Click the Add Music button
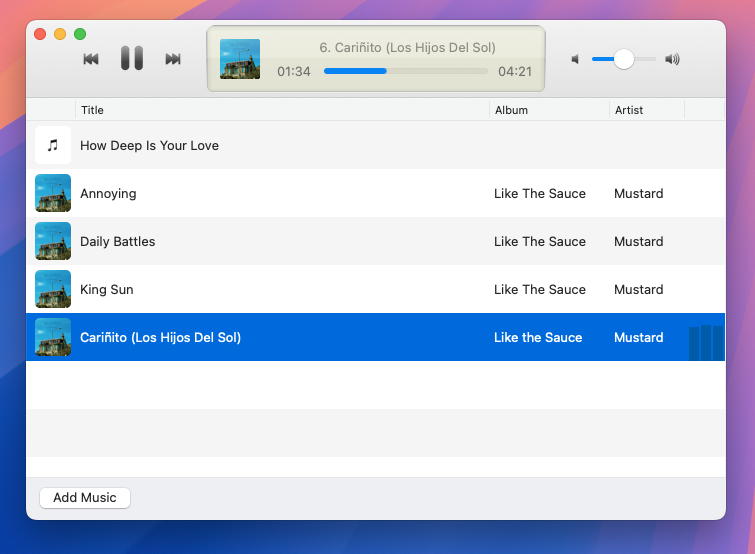The height and width of the screenshot is (554, 755). pos(85,498)
